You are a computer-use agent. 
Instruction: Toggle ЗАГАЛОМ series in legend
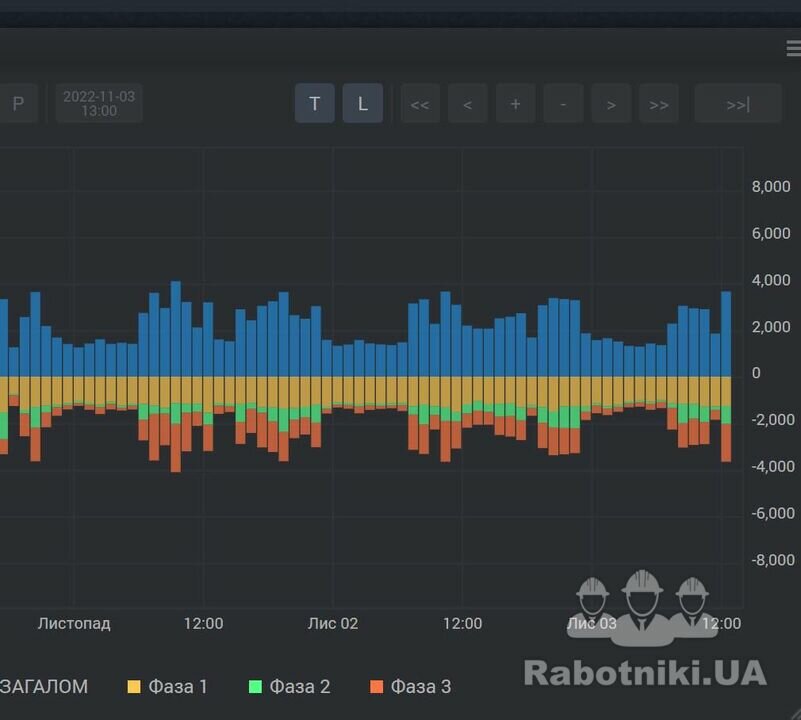[44, 686]
